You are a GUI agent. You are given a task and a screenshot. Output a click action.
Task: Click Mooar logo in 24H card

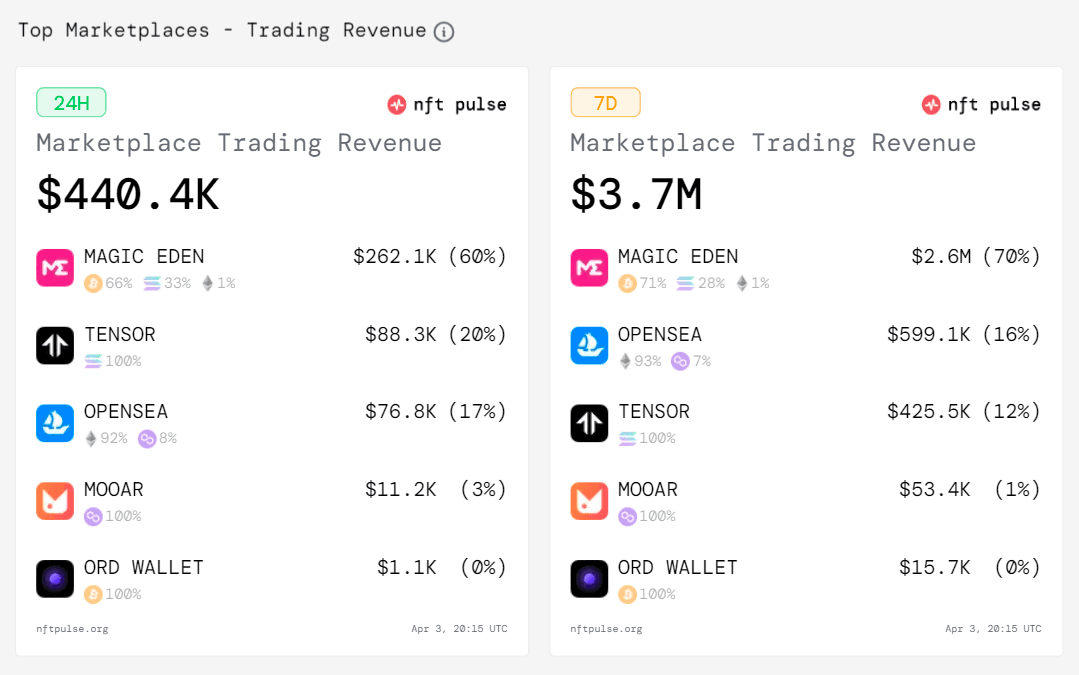pos(55,501)
